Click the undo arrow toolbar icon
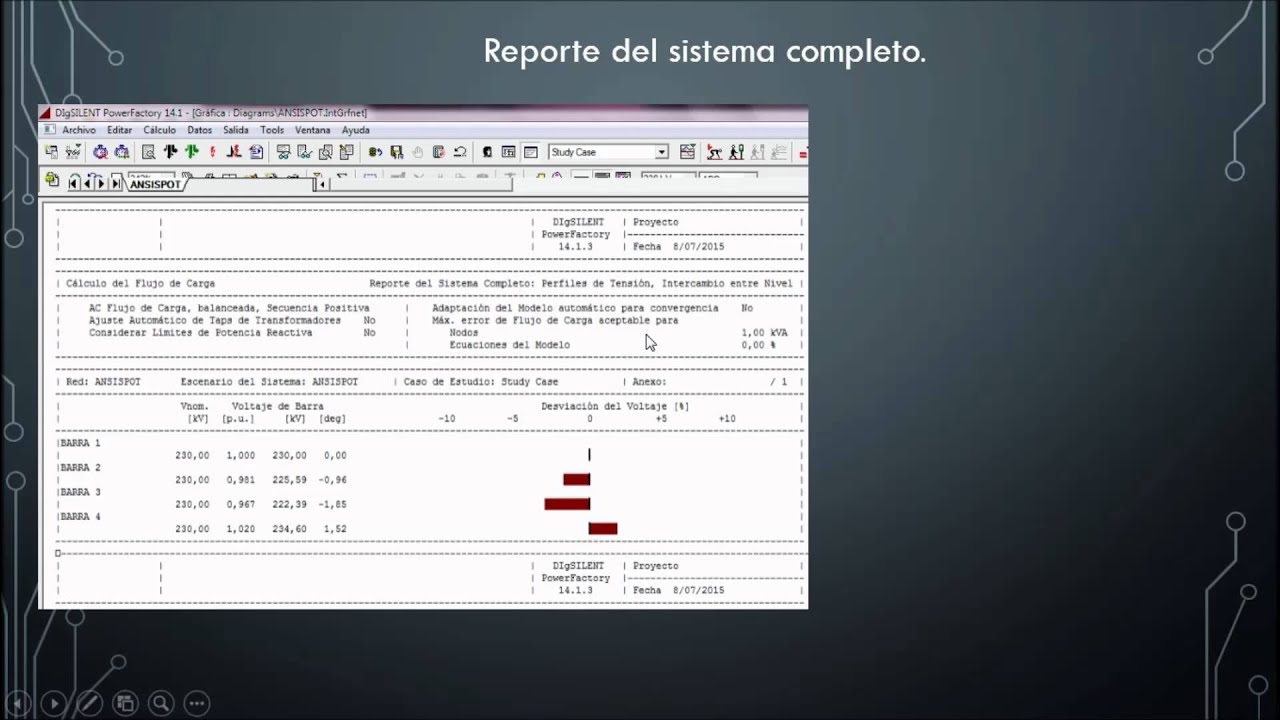 point(460,152)
